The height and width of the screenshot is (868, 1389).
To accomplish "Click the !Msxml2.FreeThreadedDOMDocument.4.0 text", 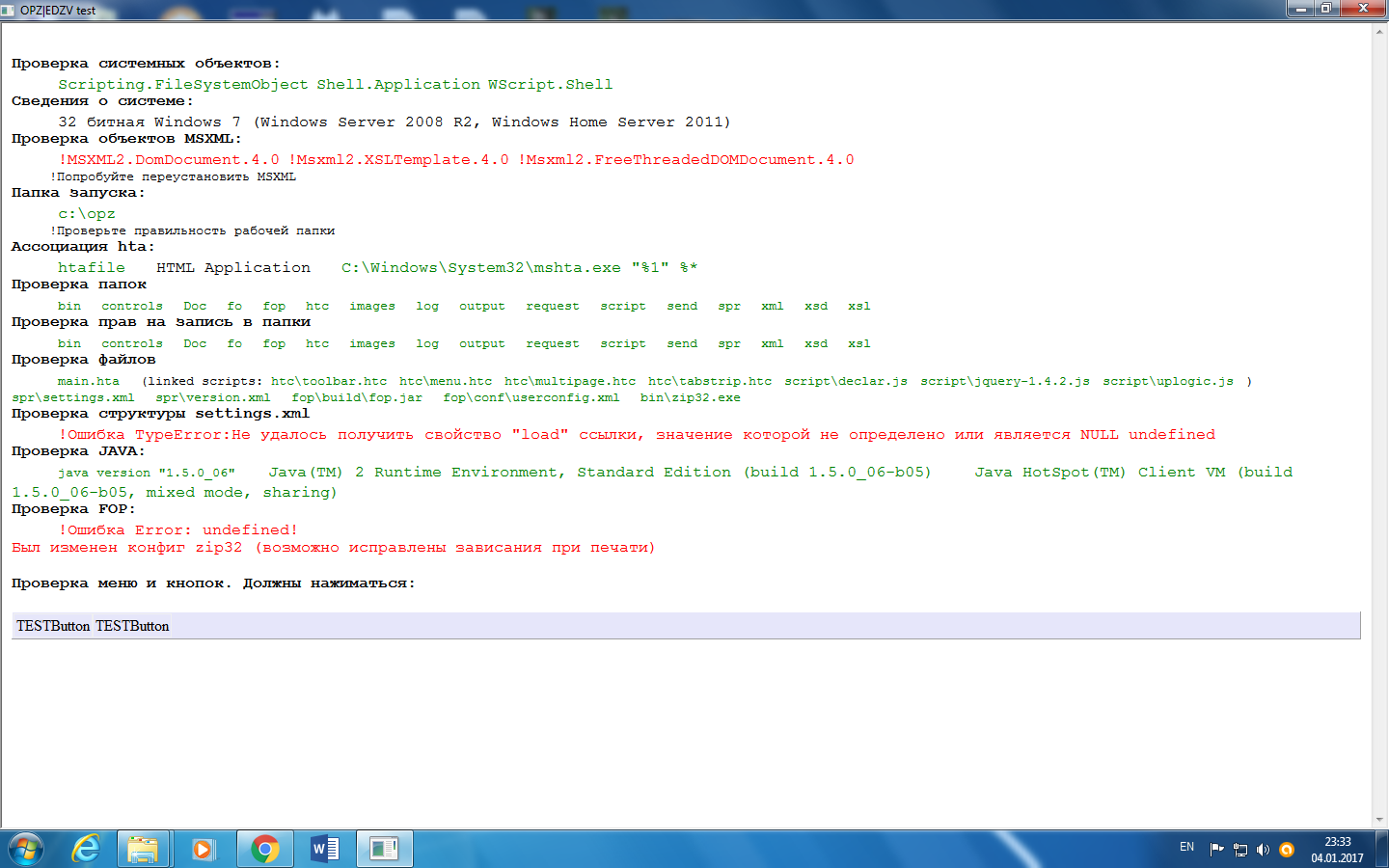I will pyautogui.click(x=686, y=160).
